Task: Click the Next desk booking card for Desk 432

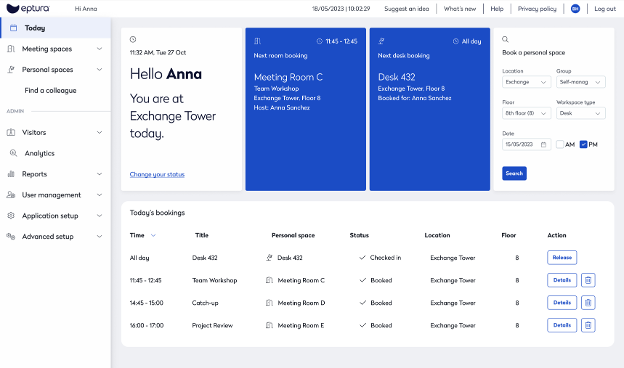Action: (430, 109)
